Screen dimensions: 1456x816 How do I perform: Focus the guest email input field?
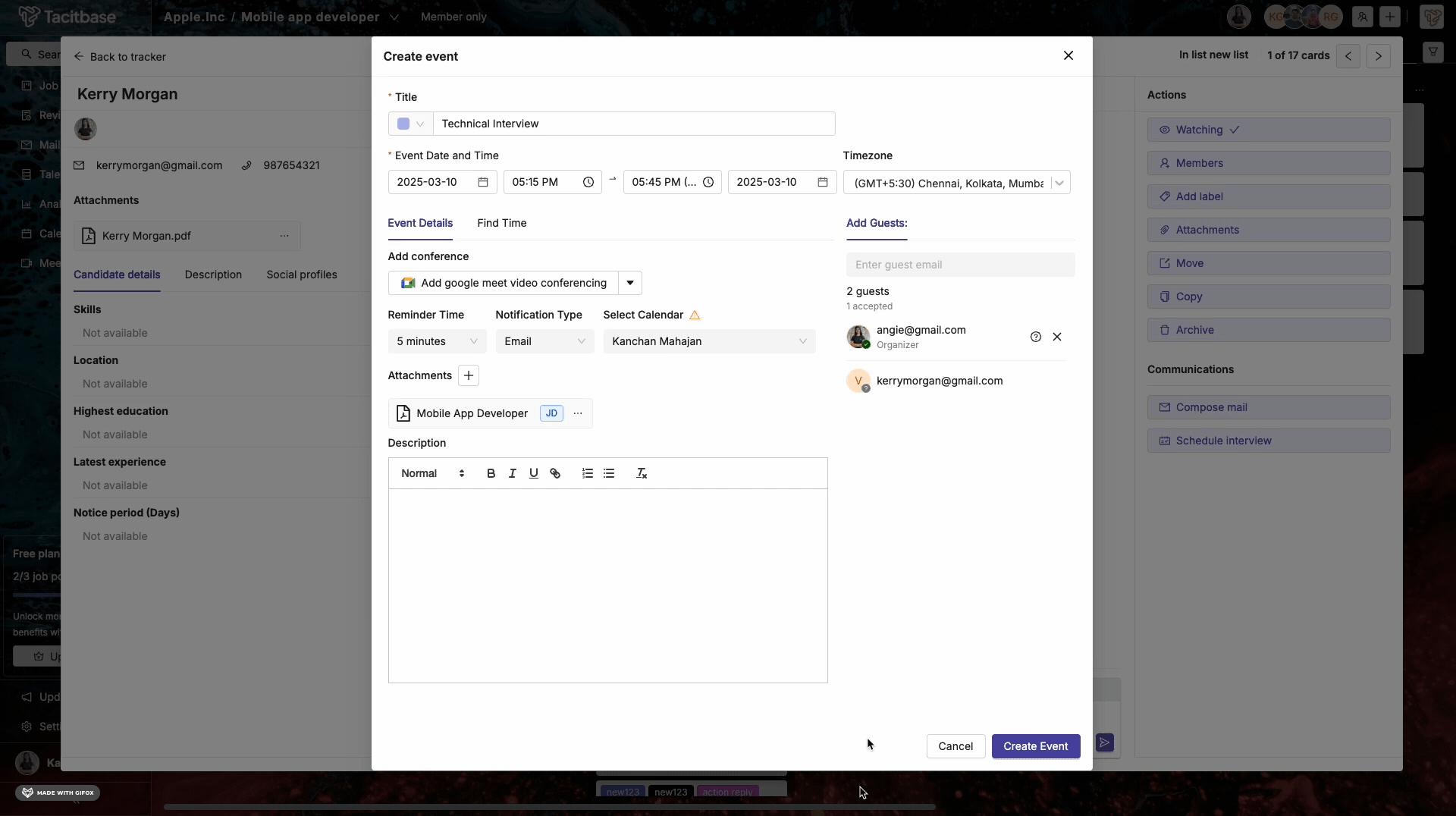(x=961, y=265)
